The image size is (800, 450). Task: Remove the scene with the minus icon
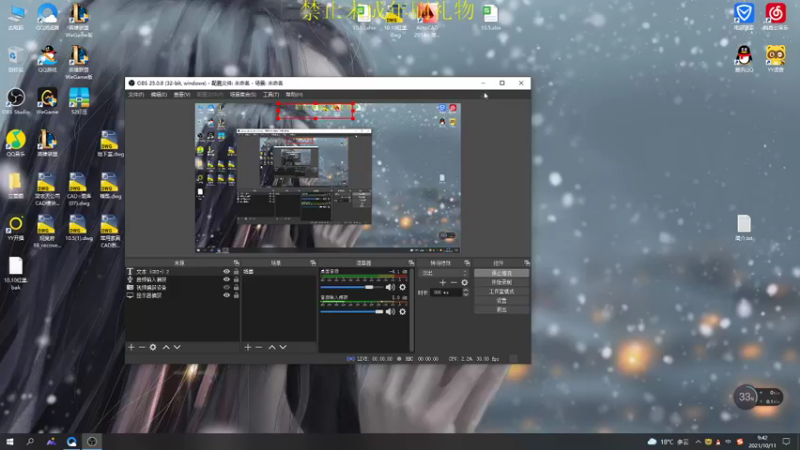(259, 347)
